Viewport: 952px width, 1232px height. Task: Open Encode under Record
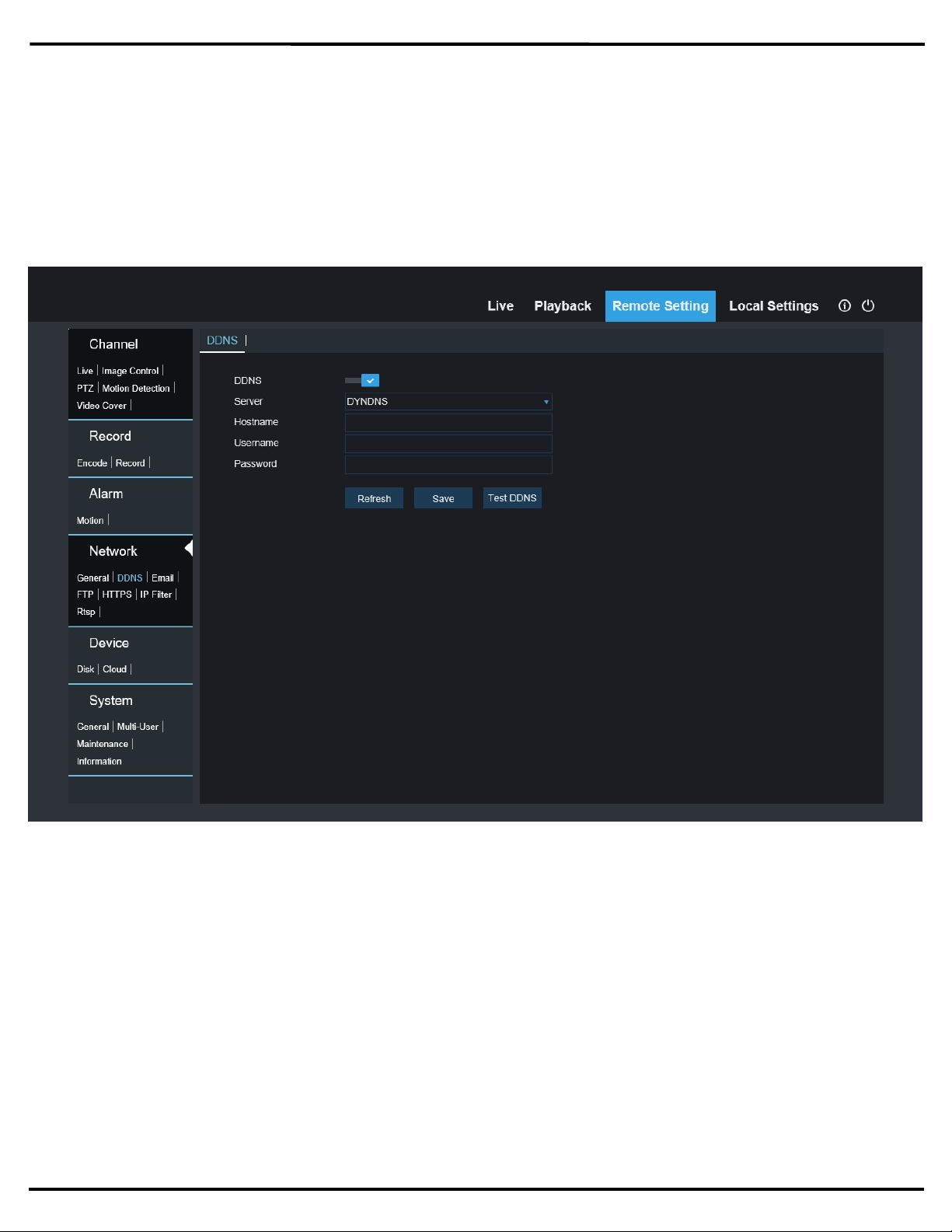(x=92, y=463)
